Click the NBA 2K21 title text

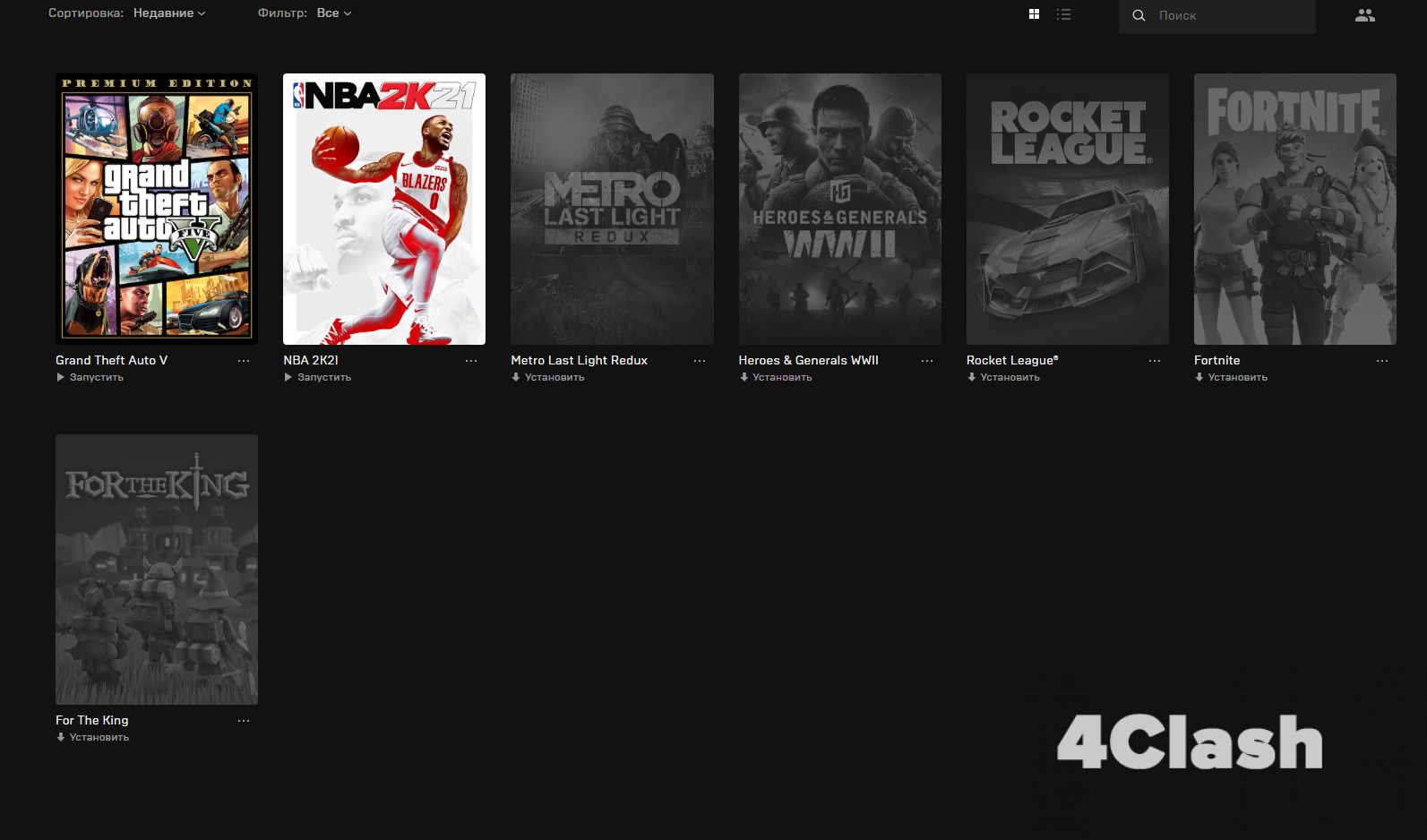tap(311, 361)
